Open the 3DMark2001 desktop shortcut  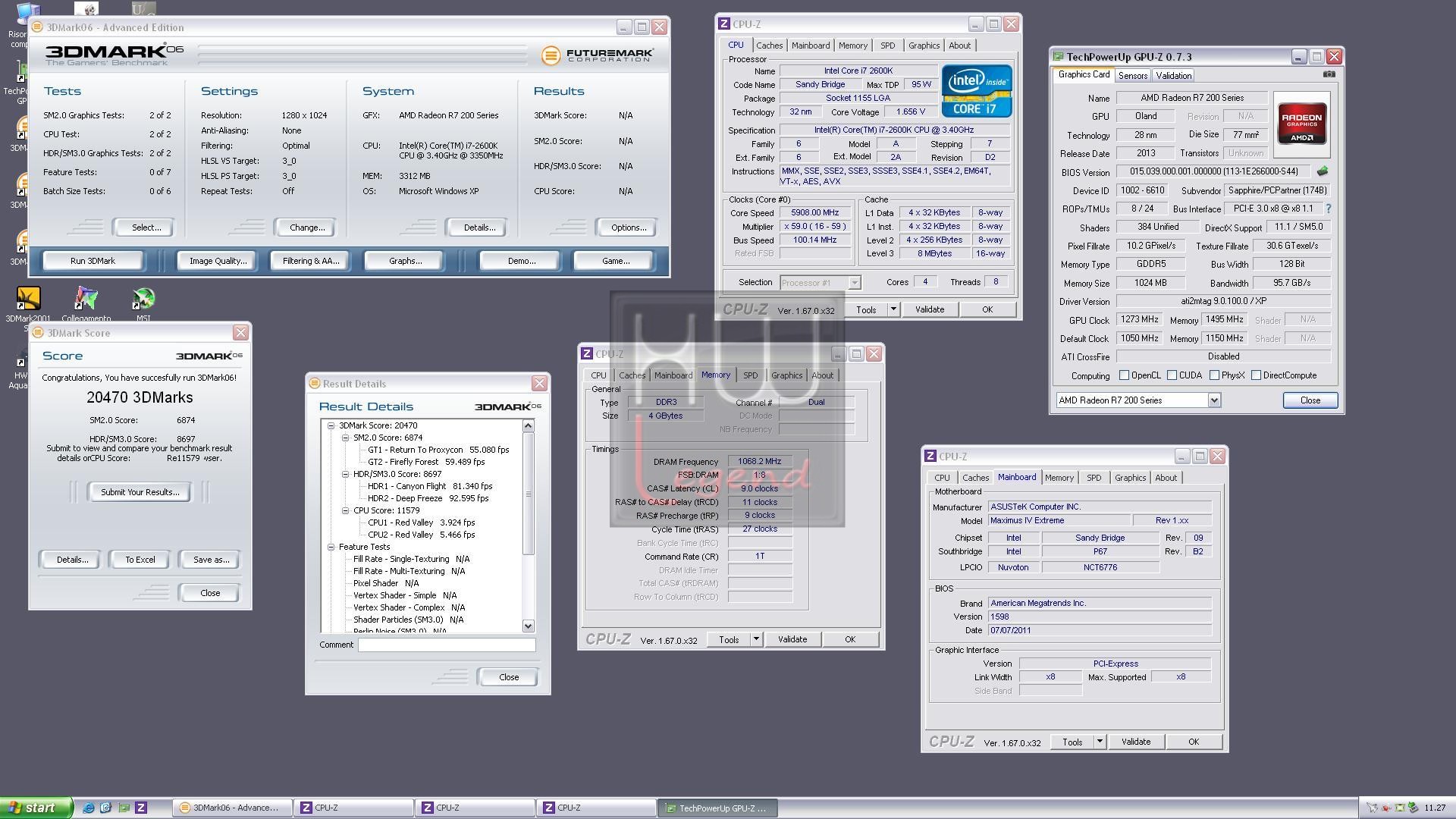(x=28, y=299)
